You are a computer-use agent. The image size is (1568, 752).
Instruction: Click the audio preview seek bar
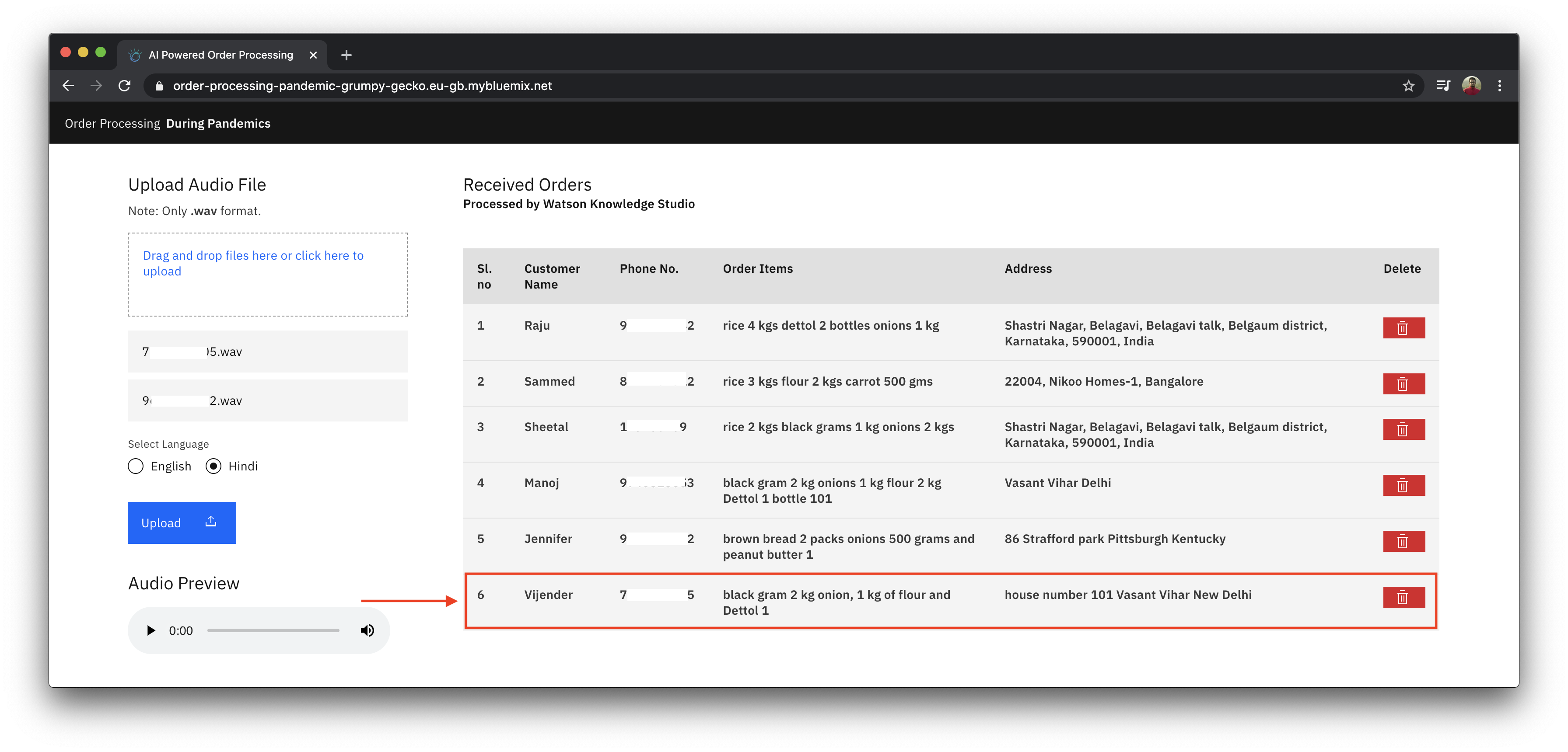pyautogui.click(x=273, y=631)
